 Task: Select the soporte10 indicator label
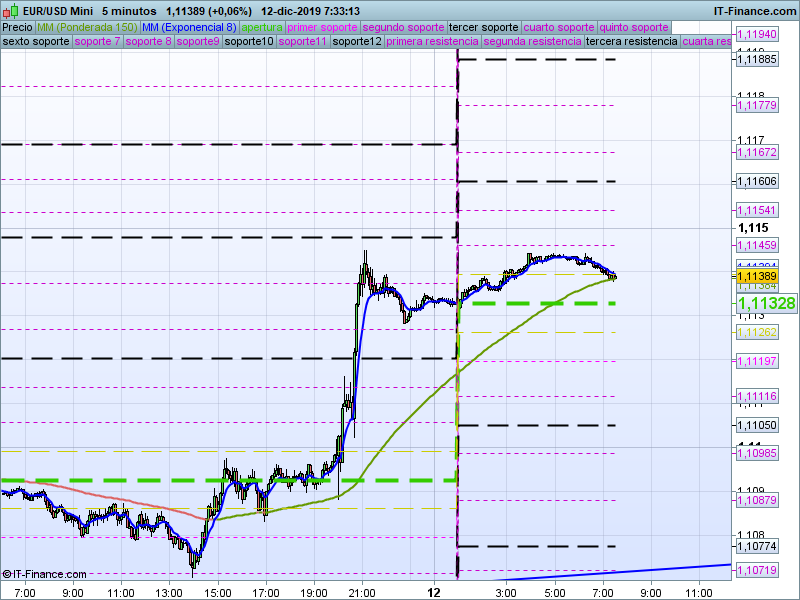click(x=249, y=42)
